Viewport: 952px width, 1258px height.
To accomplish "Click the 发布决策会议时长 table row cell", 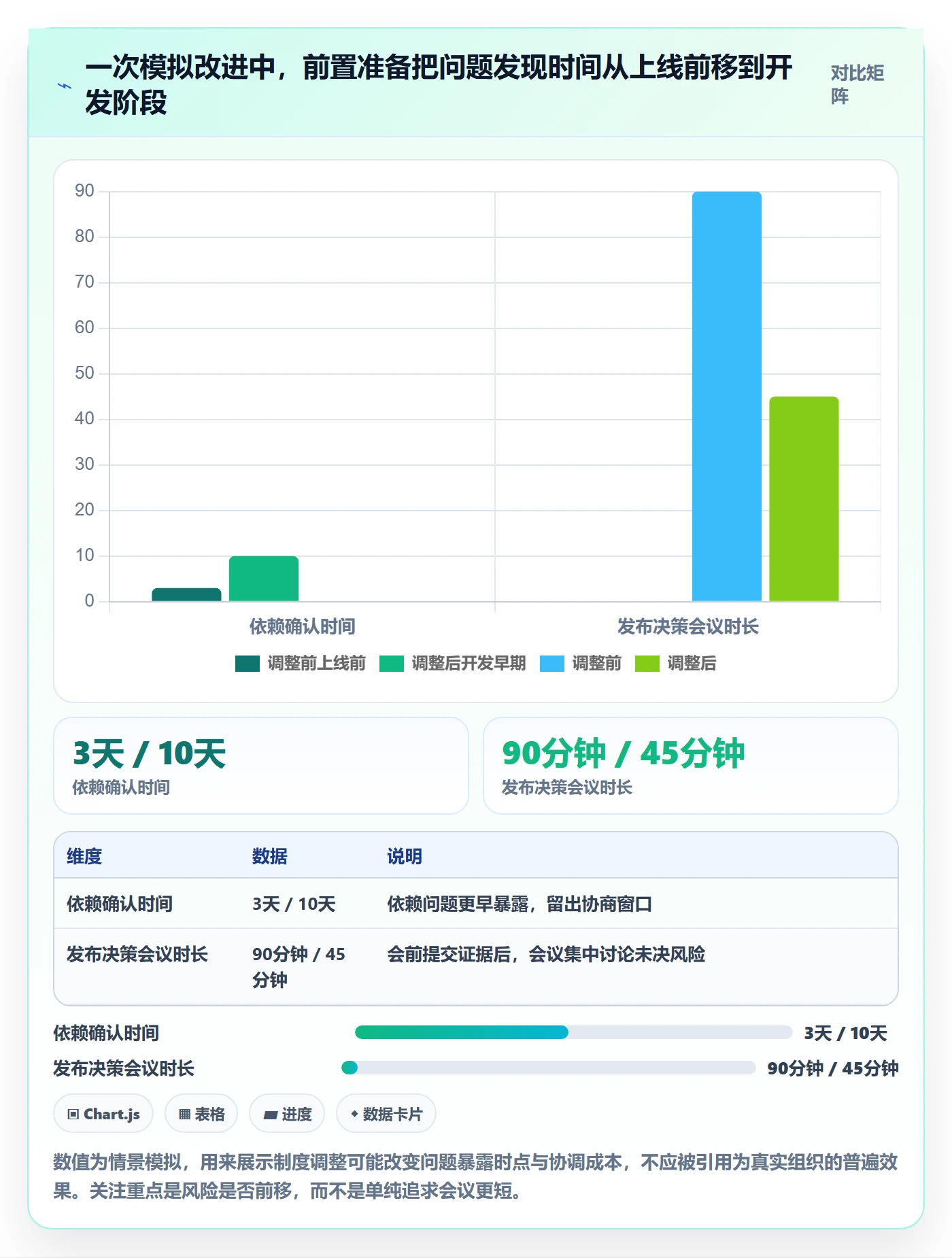I will (x=137, y=954).
